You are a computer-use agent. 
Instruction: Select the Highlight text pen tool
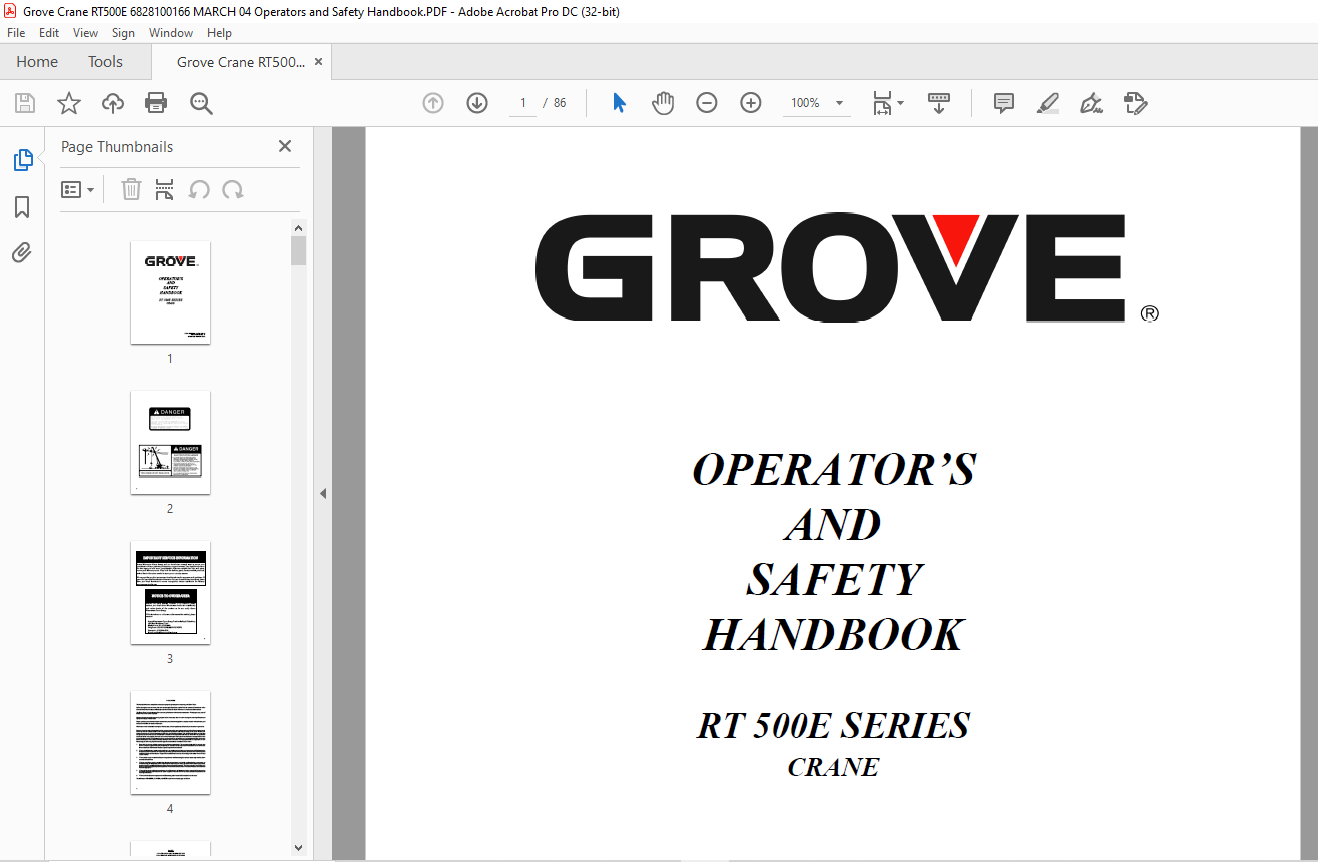1048,103
